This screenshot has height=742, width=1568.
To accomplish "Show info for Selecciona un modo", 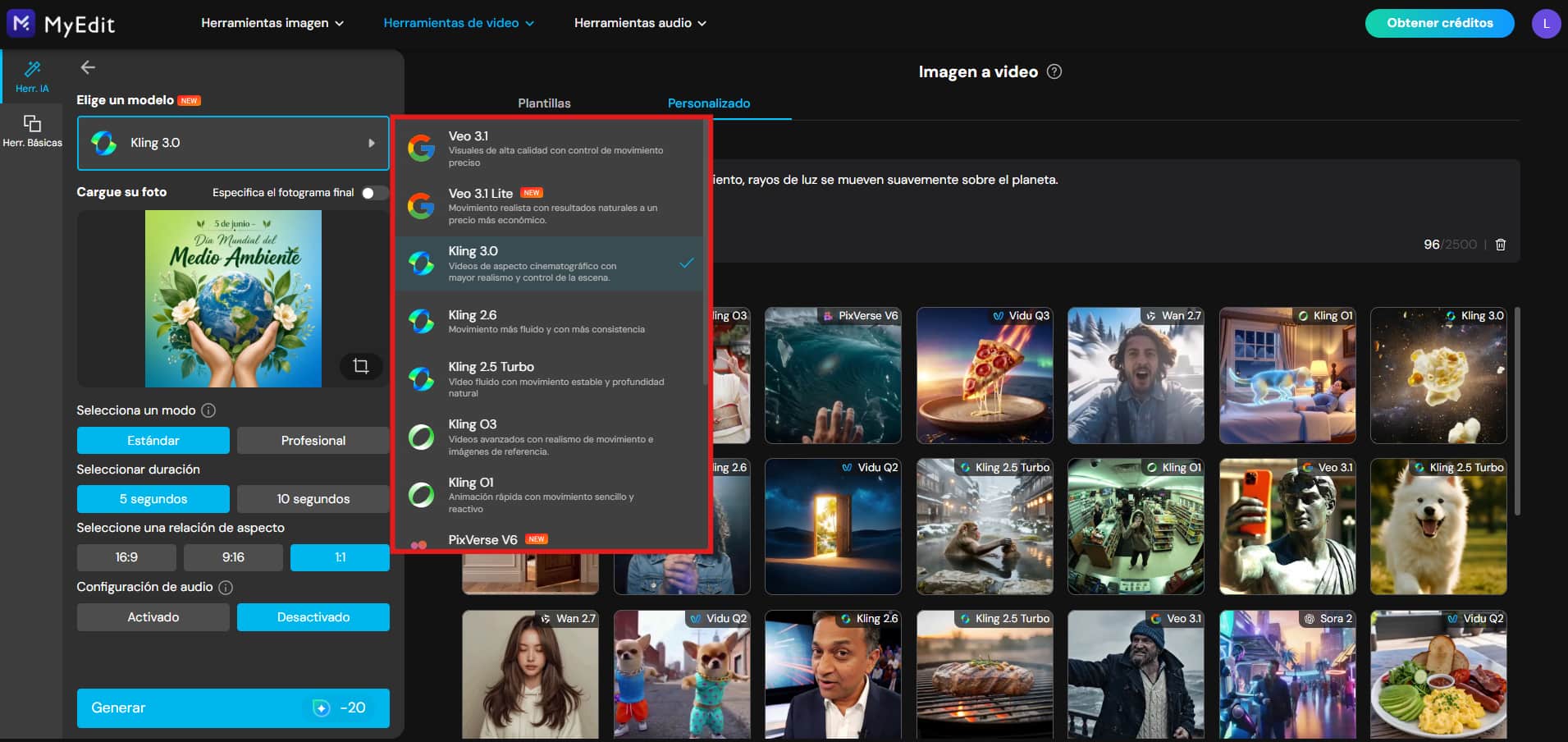I will tap(208, 410).
